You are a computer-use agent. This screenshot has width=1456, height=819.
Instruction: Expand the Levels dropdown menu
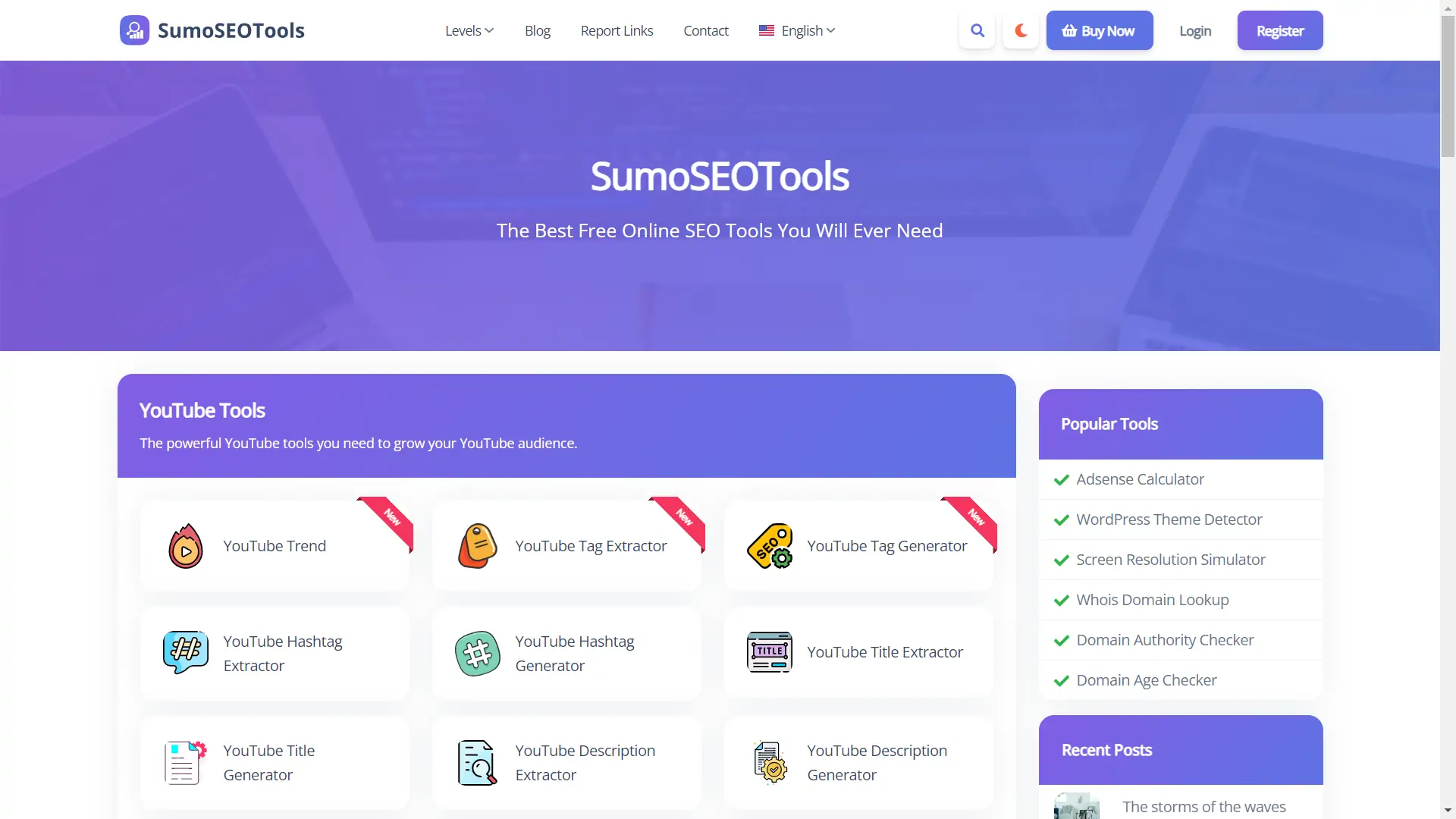coord(469,30)
